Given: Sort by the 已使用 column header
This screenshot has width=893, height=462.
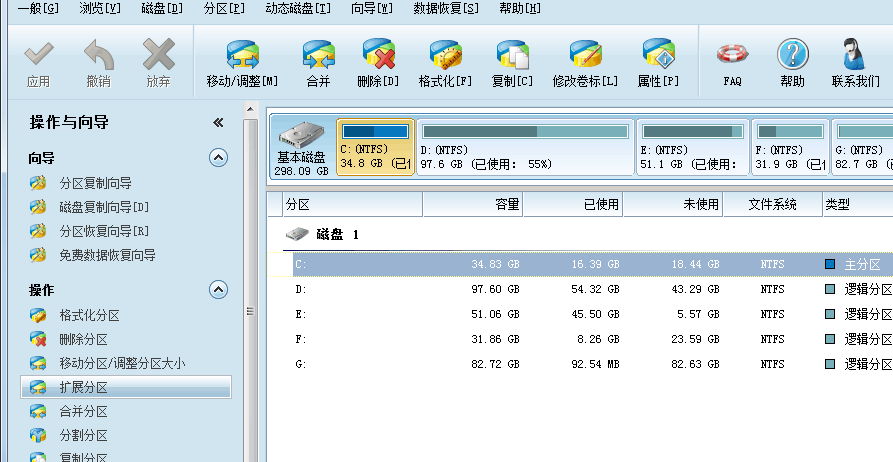Looking at the screenshot, I should [x=573, y=205].
